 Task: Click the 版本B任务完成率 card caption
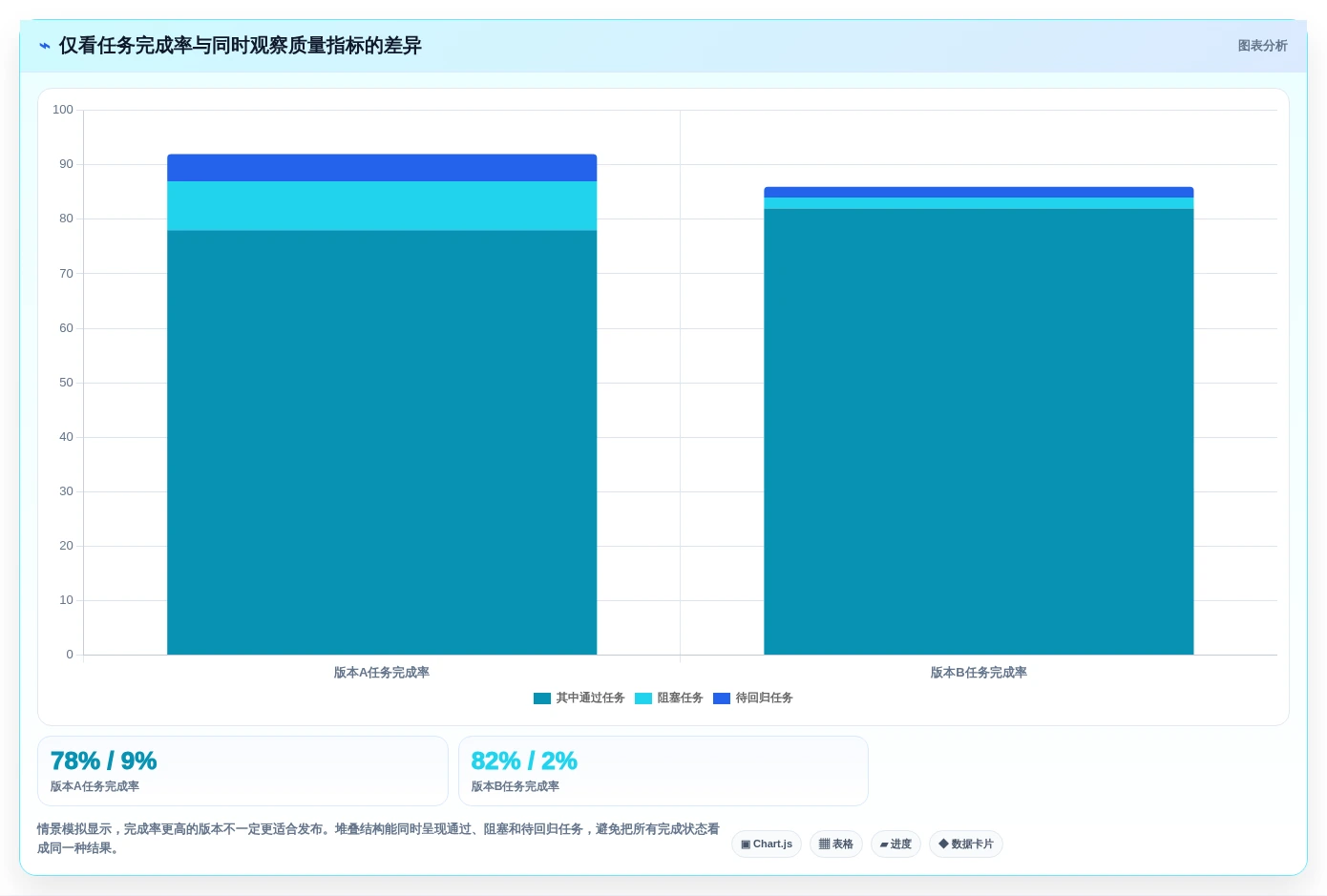click(x=516, y=787)
